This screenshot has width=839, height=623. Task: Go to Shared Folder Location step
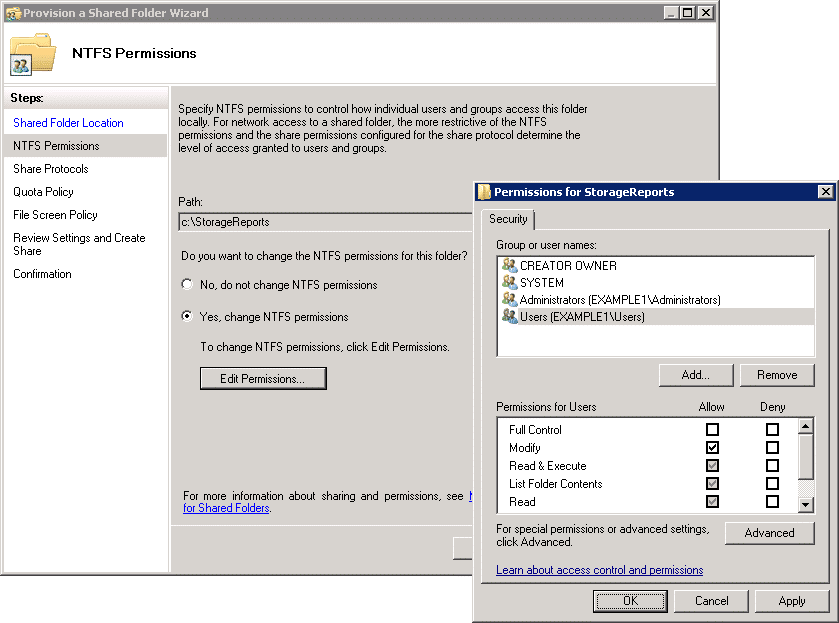(x=68, y=123)
